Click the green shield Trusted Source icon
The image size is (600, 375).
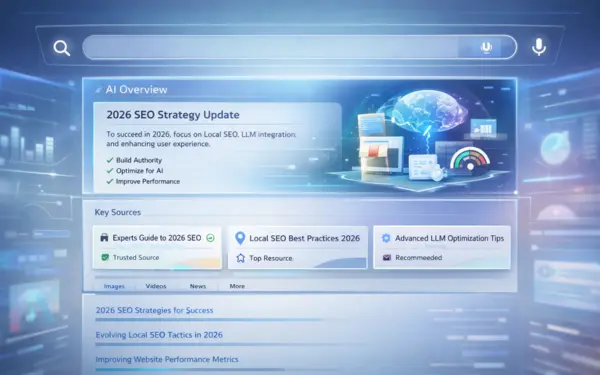105,258
